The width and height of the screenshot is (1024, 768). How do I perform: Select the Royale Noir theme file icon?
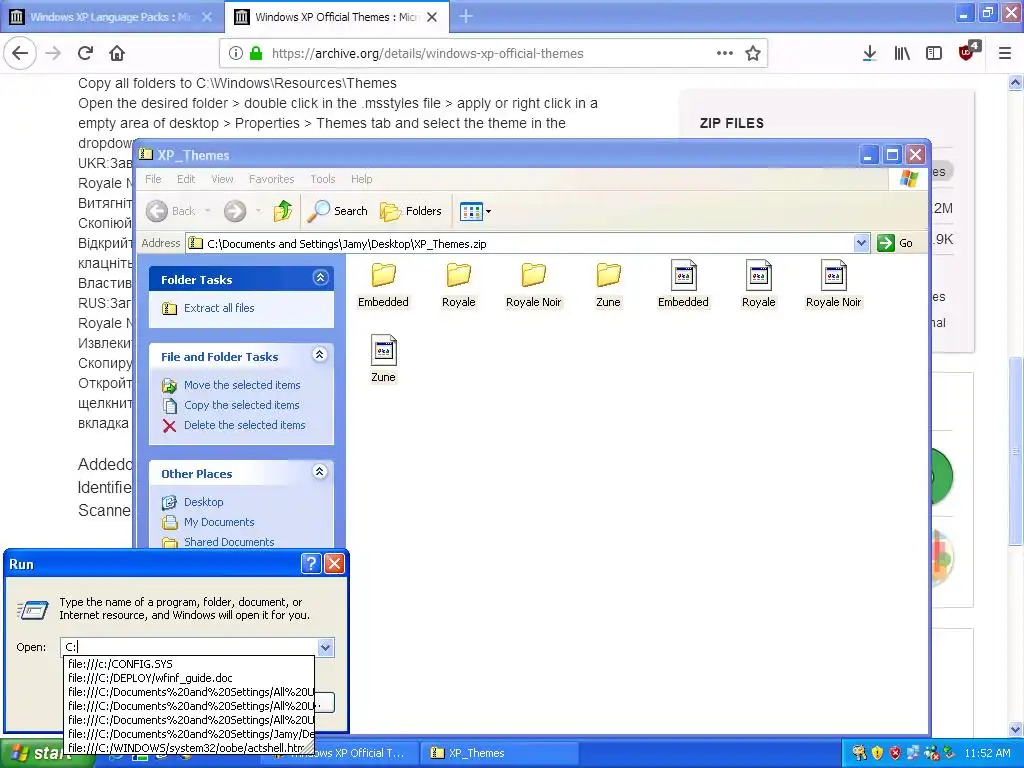pos(833,285)
